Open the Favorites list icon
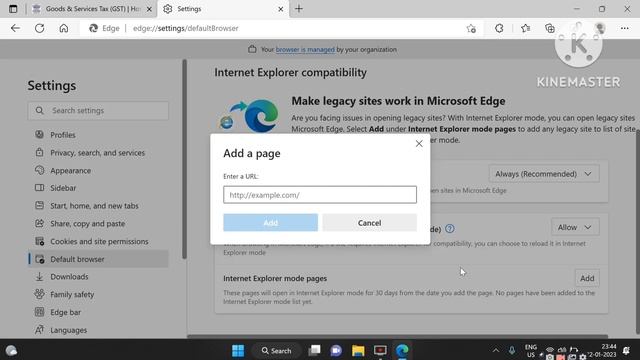The image size is (640, 360). (526, 28)
